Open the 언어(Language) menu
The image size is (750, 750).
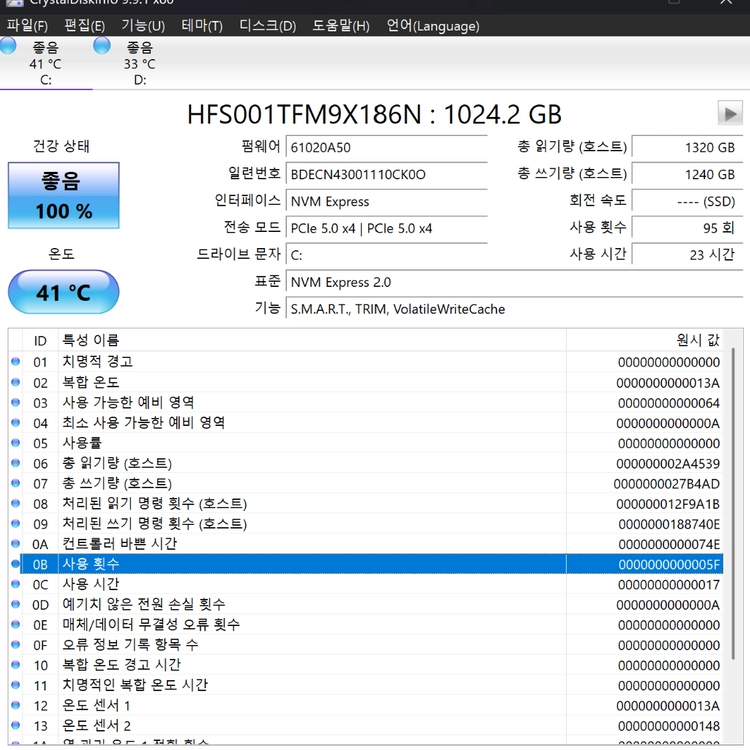432,25
